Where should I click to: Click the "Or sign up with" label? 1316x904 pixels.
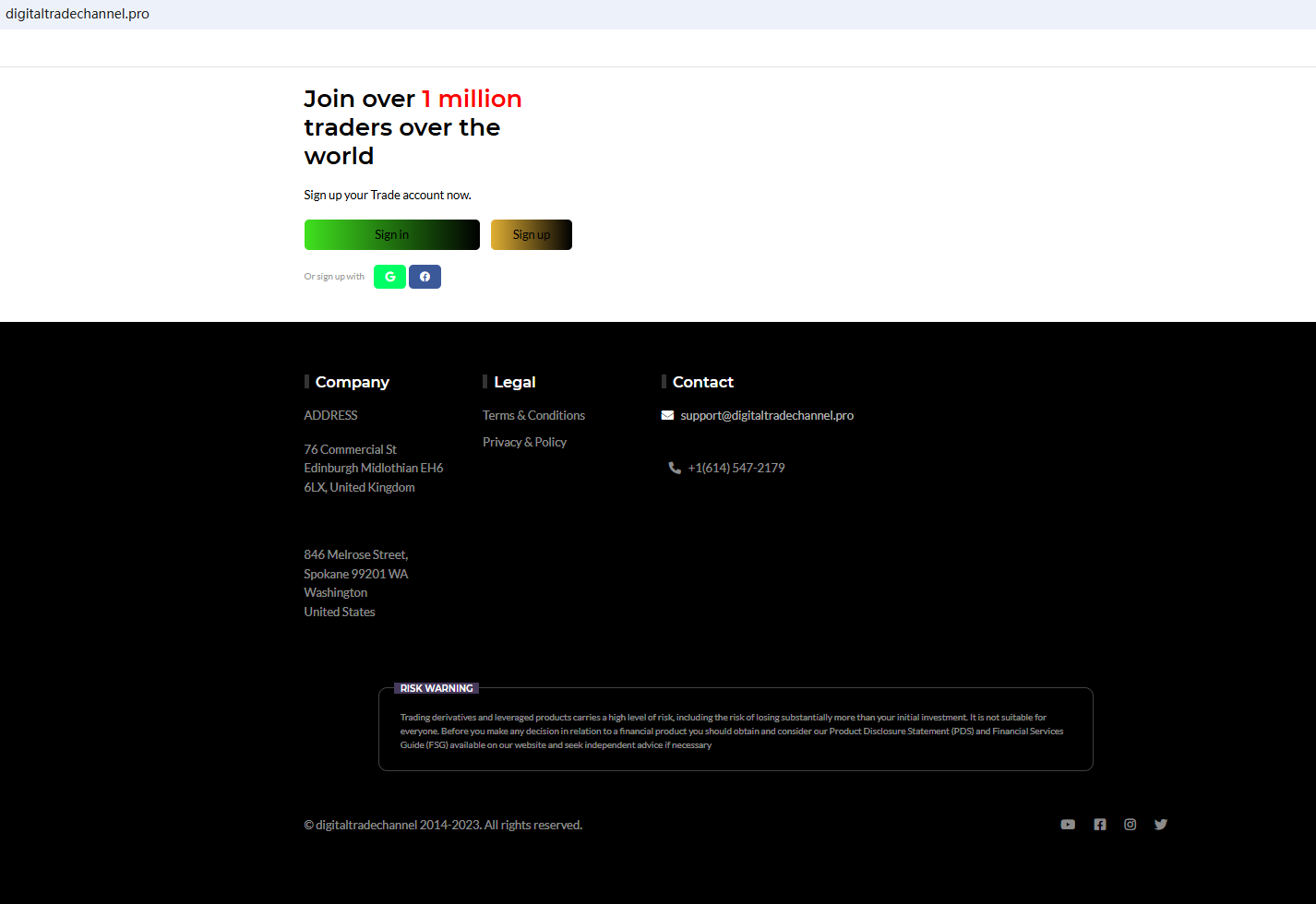334,277
